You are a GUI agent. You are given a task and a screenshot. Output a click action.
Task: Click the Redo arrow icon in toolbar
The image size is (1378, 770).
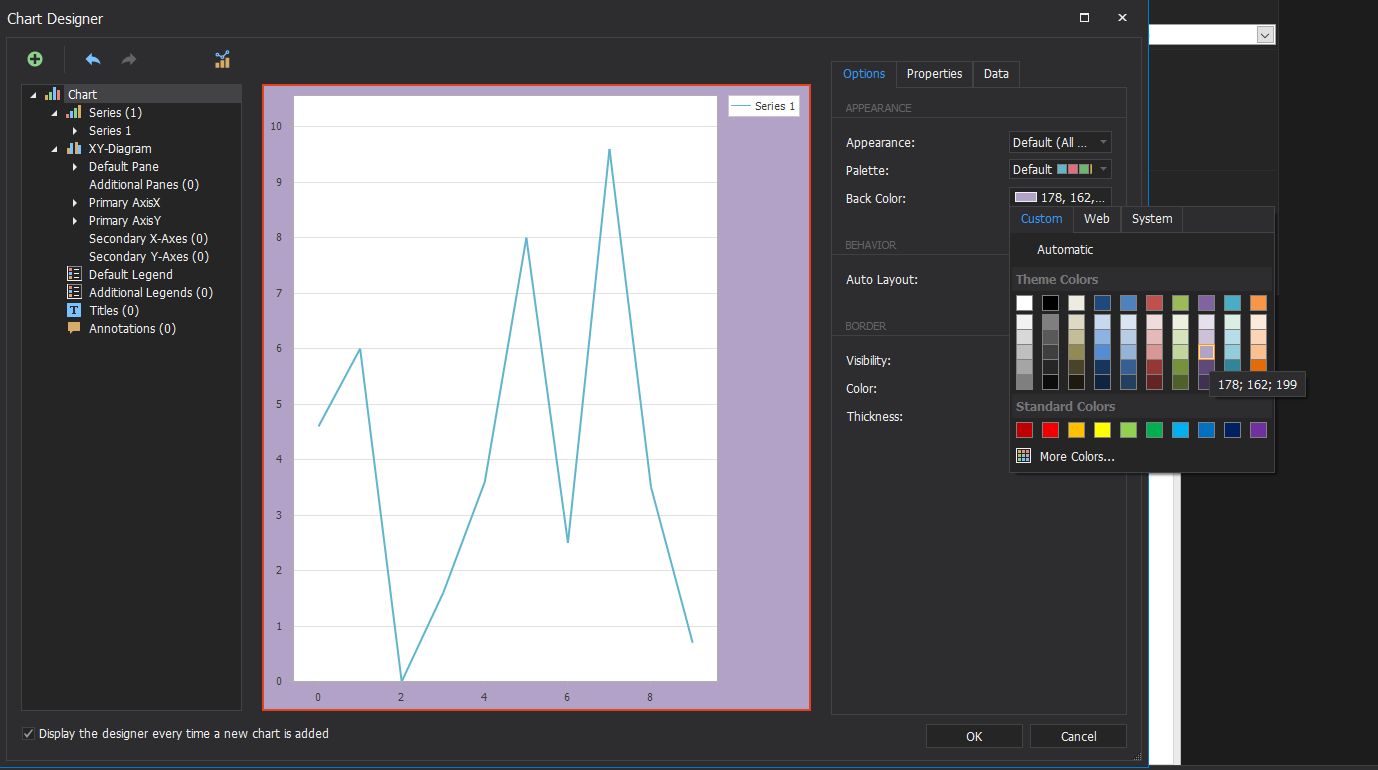pos(129,60)
